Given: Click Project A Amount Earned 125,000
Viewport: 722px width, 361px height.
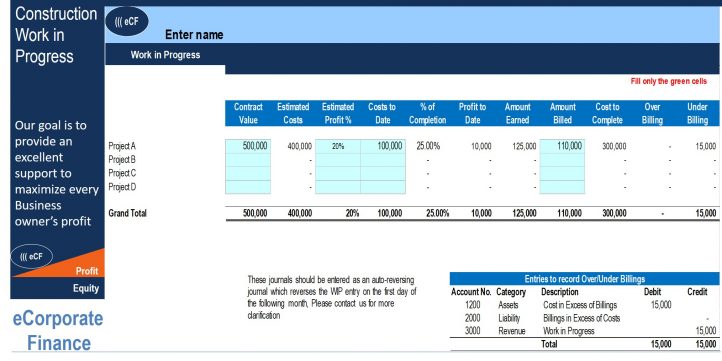Looking at the screenshot, I should pyautogui.click(x=524, y=147).
